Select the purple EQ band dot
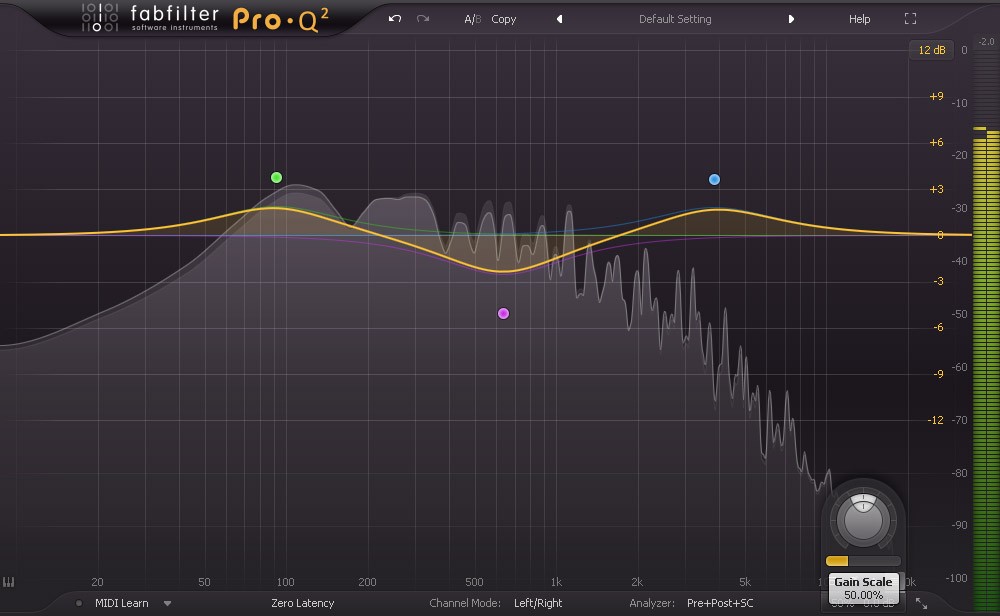 coord(503,313)
